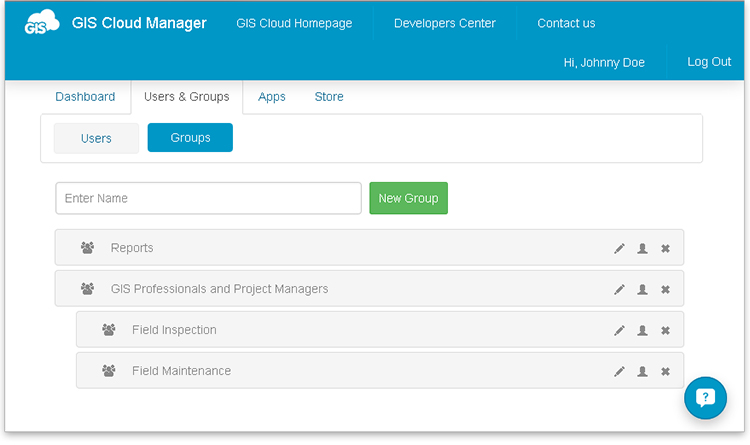This screenshot has height=445, width=750.
Task: Go to the Store tab
Action: (x=329, y=97)
